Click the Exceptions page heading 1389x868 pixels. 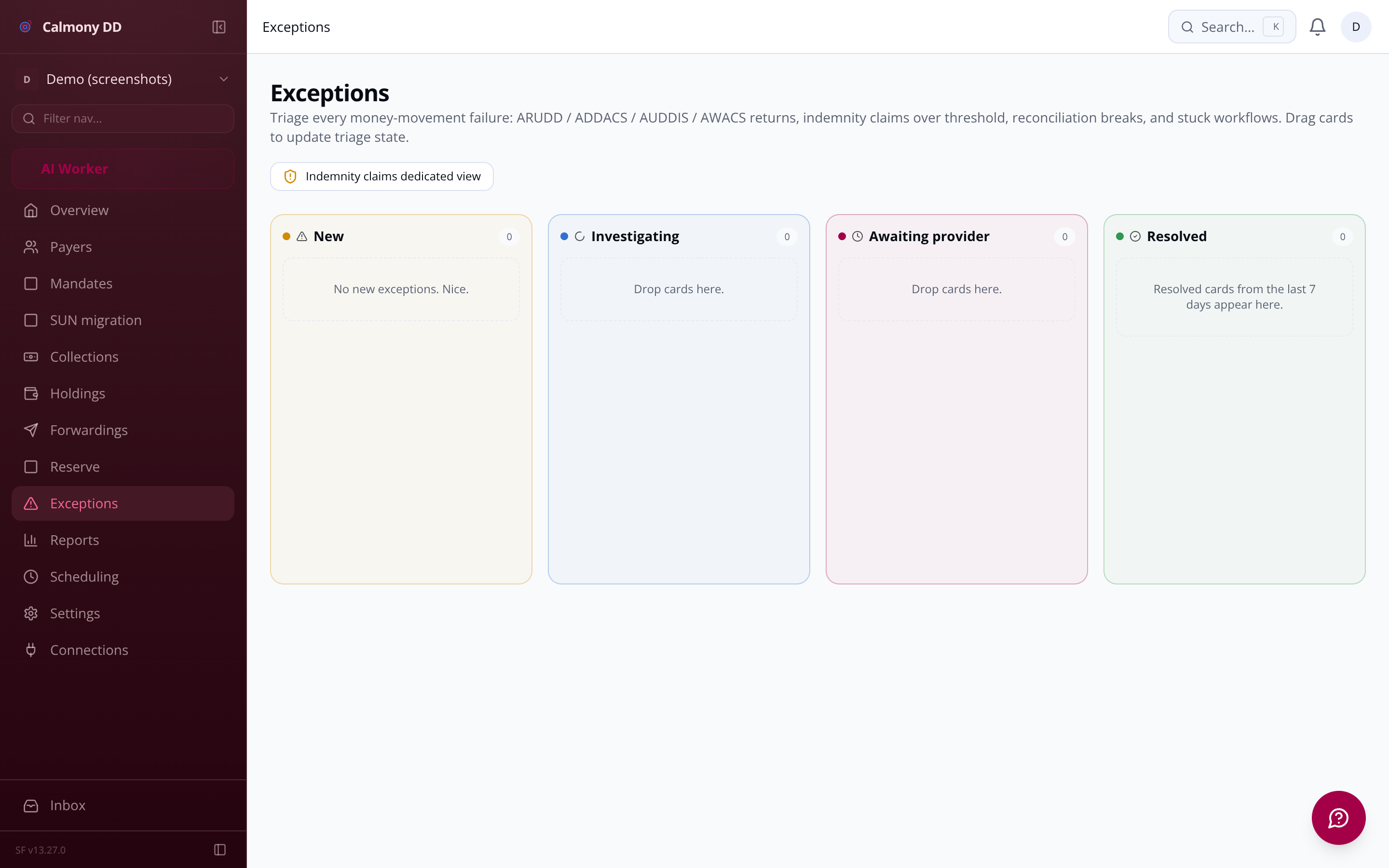330,94
